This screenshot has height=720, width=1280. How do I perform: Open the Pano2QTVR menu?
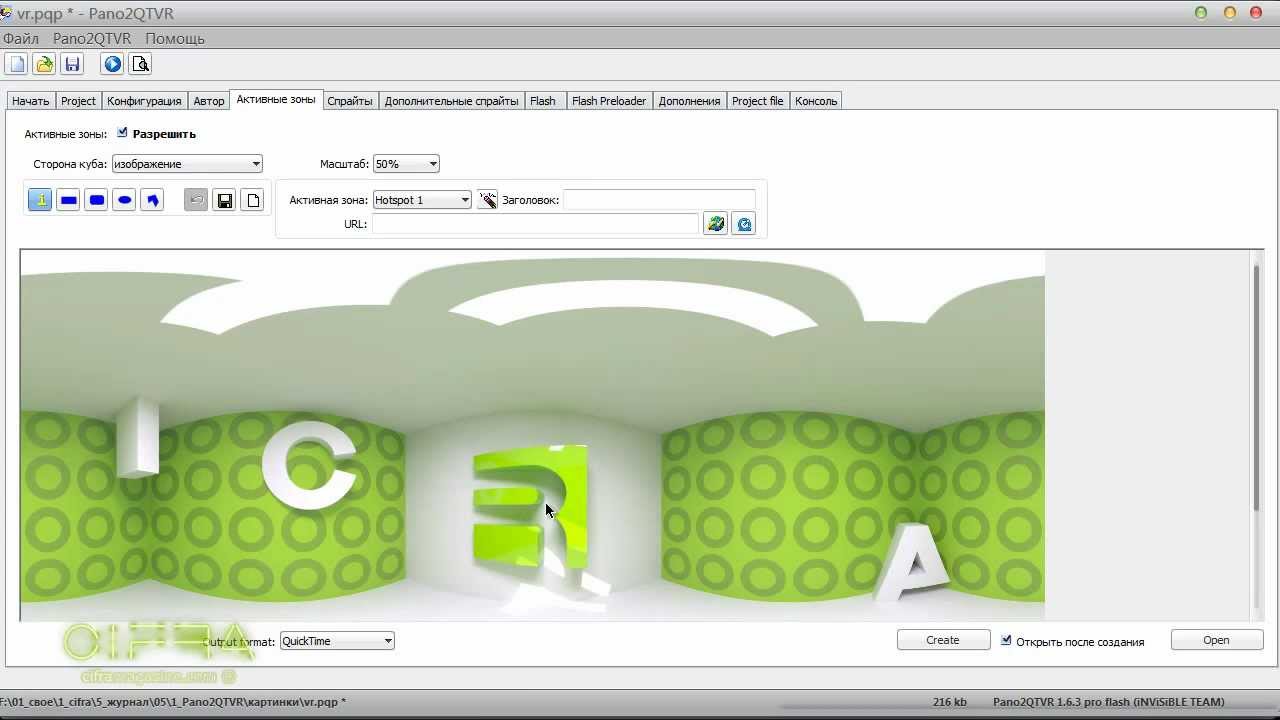(92, 38)
